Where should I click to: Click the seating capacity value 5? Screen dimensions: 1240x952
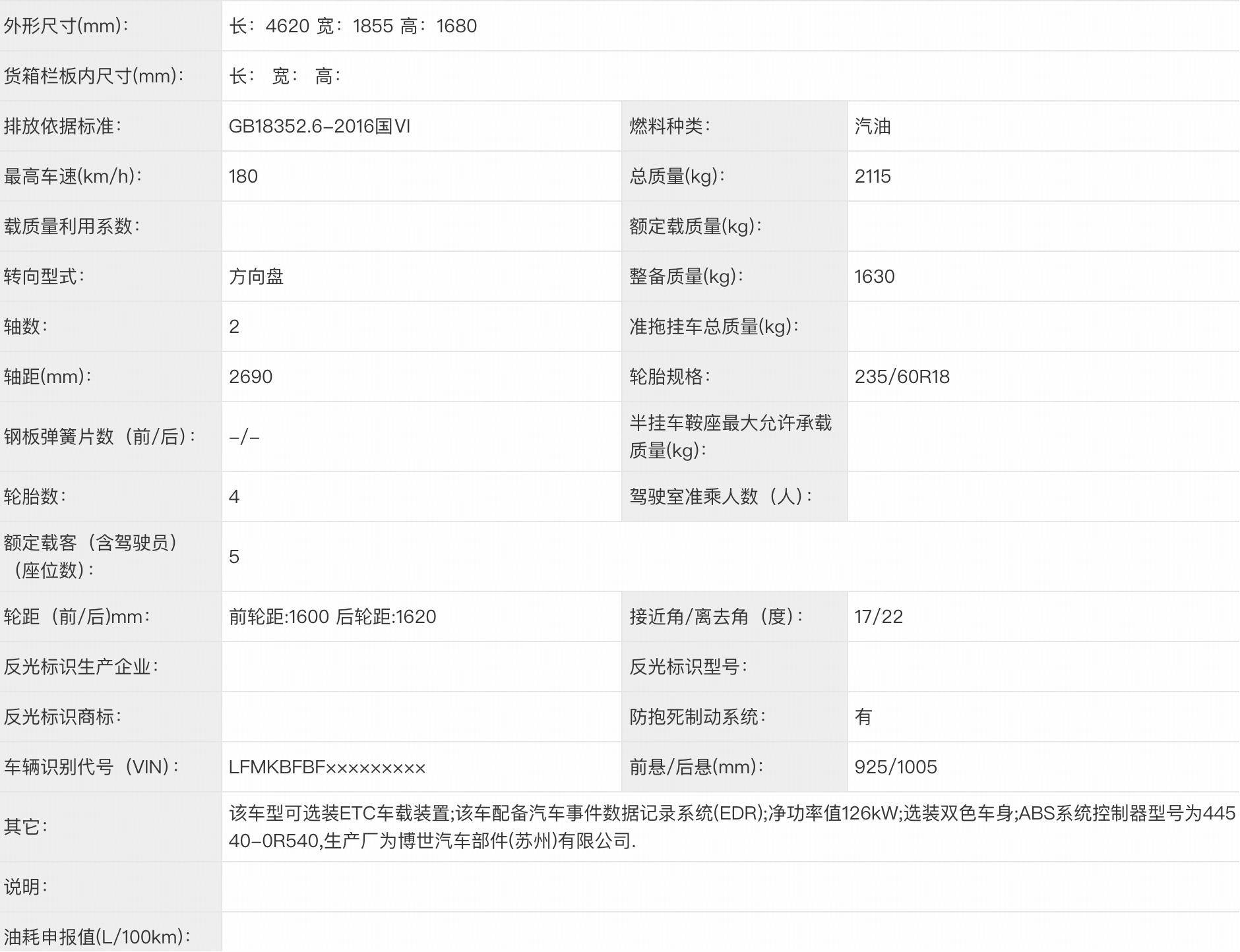234,557
